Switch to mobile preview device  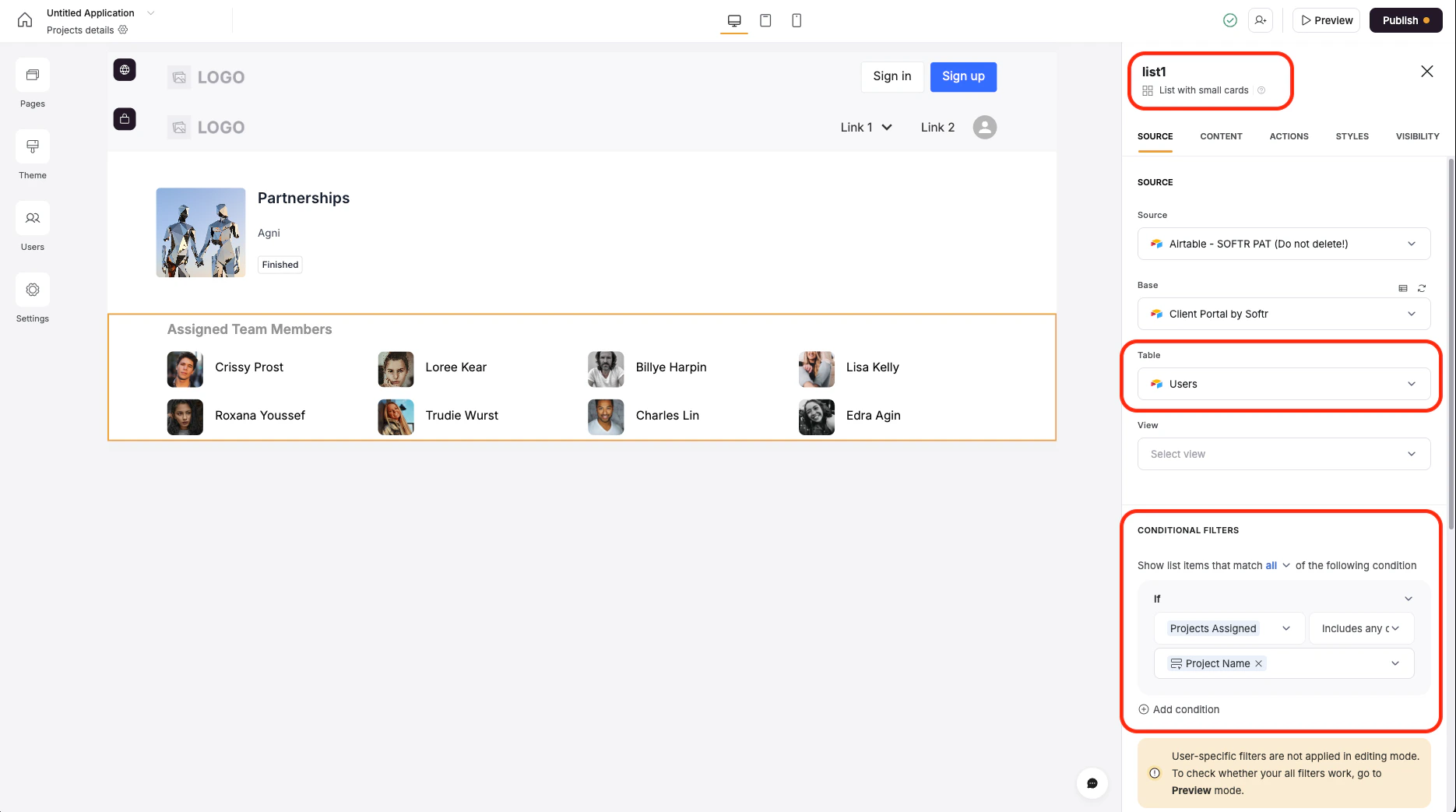tap(797, 20)
